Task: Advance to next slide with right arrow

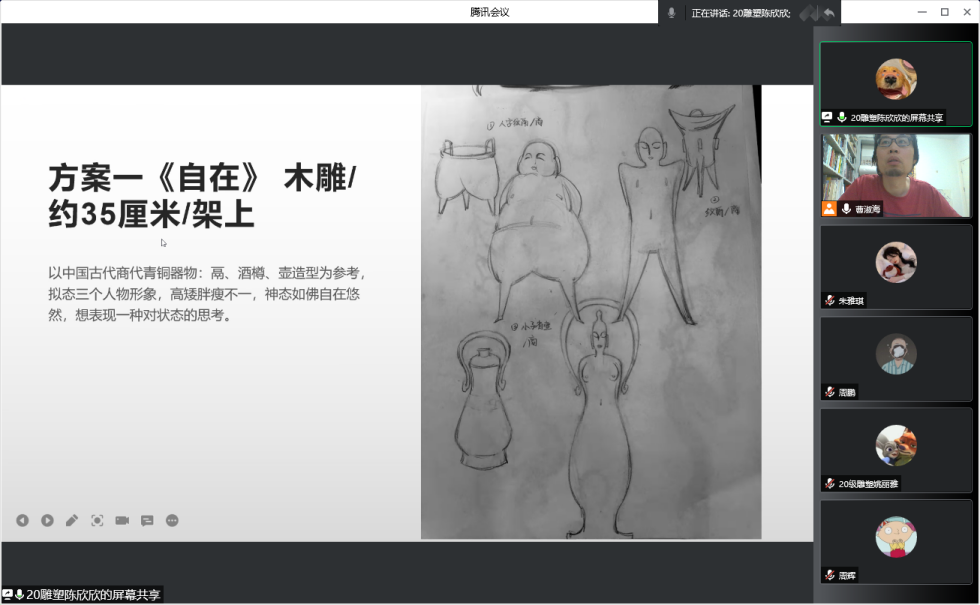Action: click(47, 520)
